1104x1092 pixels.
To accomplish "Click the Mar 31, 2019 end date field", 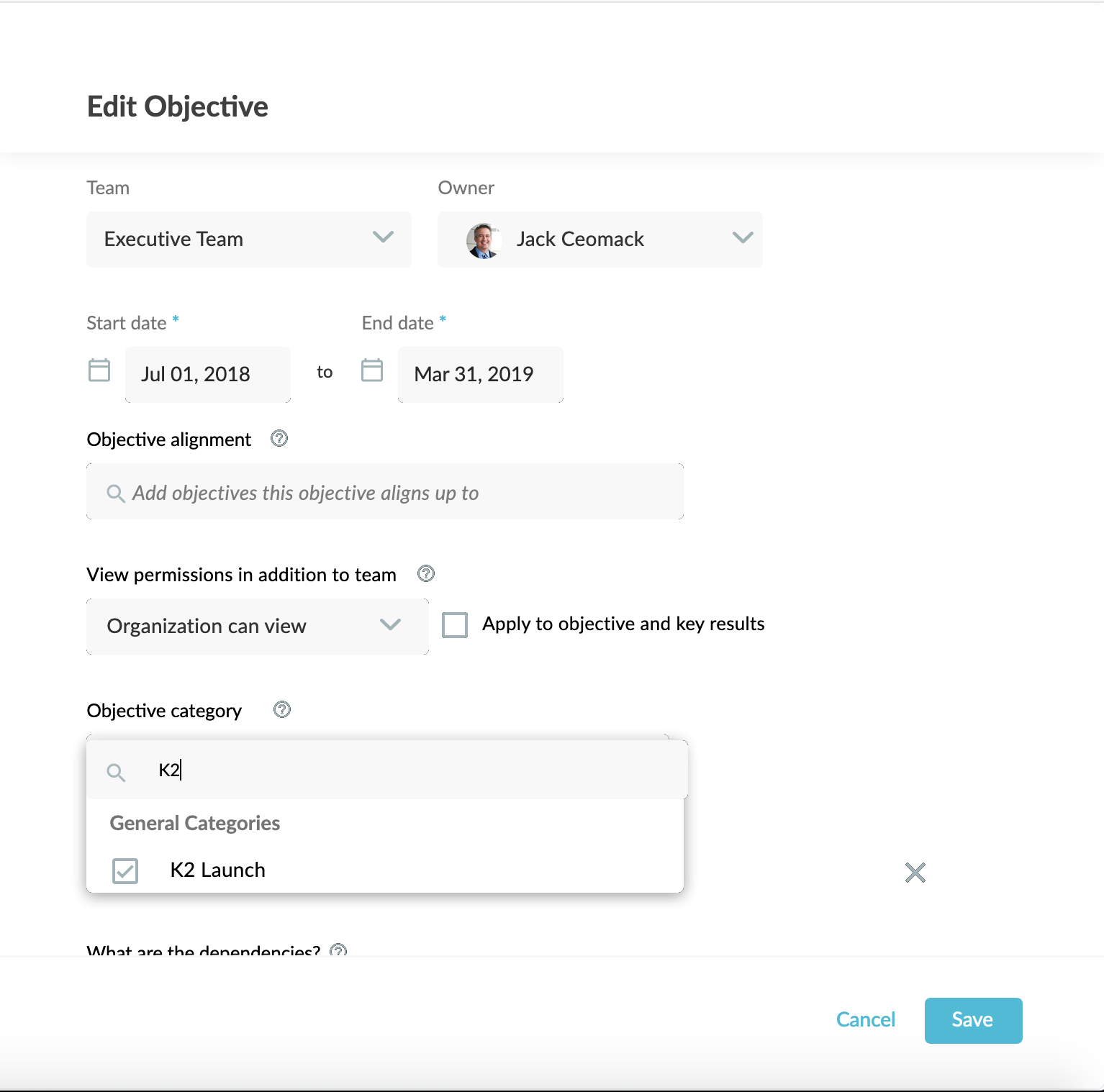I will point(480,375).
